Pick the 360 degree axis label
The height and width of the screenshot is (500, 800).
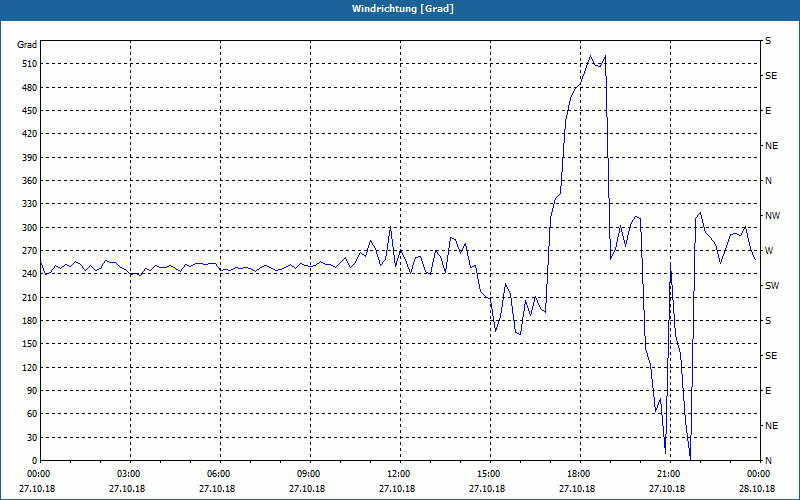click(x=30, y=181)
